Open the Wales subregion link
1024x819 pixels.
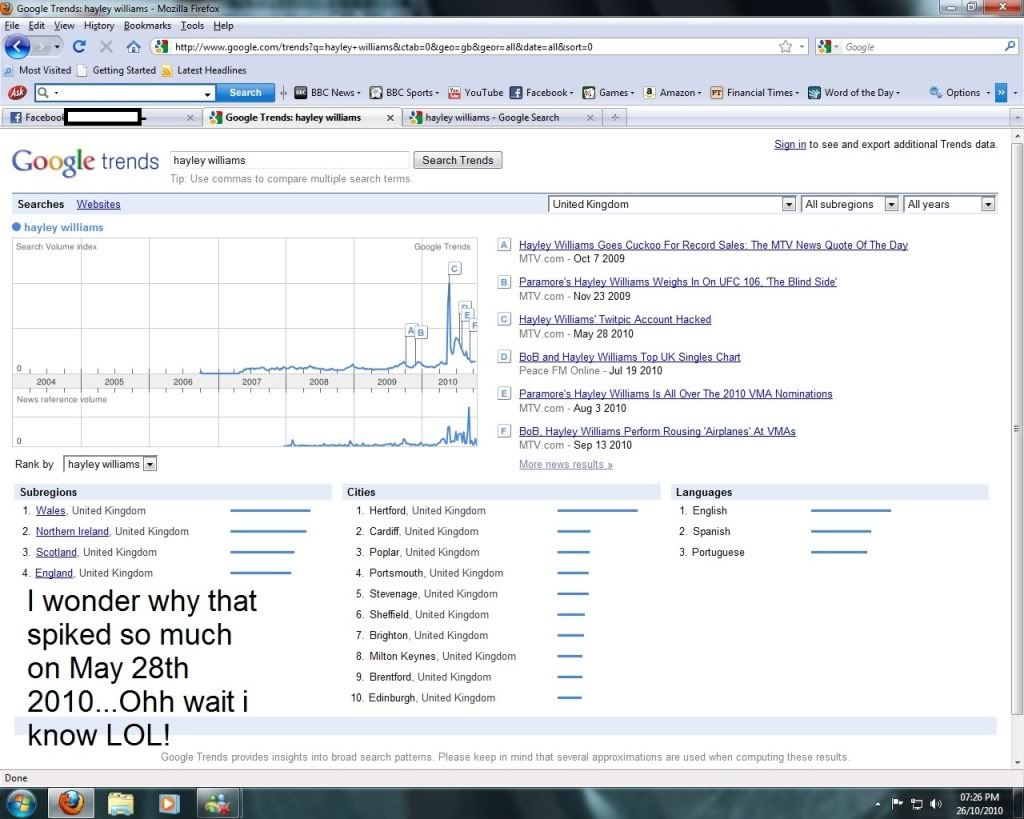(x=50, y=511)
